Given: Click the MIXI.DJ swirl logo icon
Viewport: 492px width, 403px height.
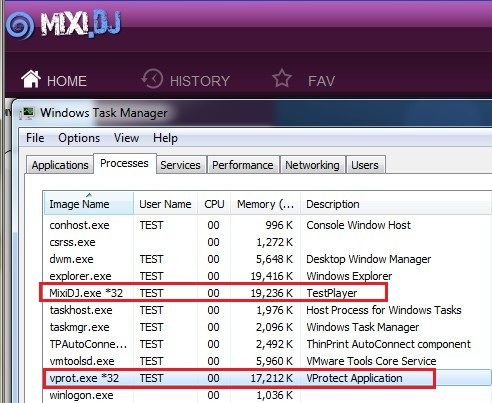Looking at the screenshot, I should point(20,26).
